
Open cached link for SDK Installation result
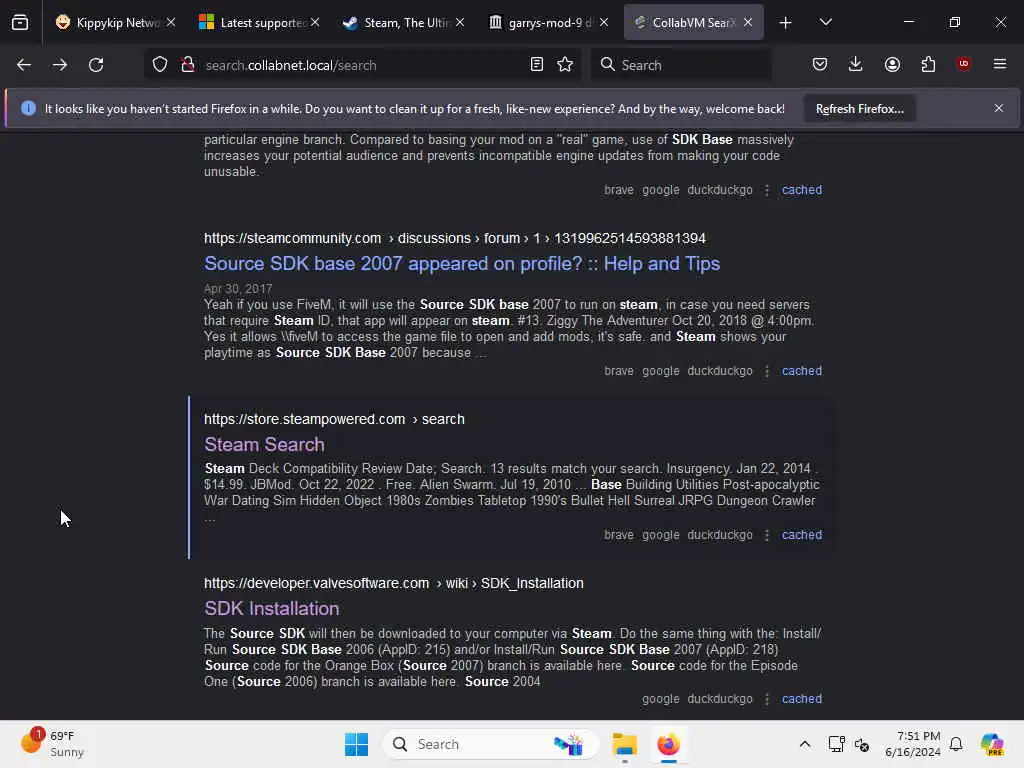coord(802,699)
